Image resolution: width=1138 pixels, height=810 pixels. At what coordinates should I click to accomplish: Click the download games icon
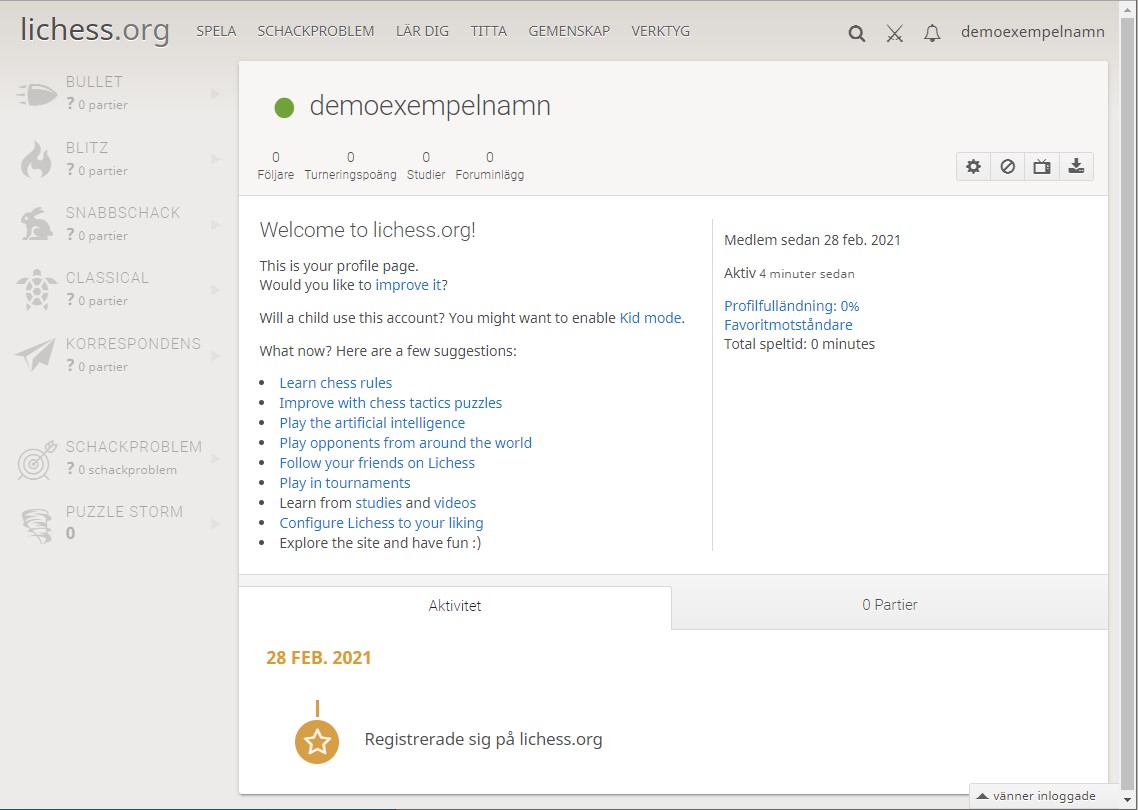pos(1076,167)
